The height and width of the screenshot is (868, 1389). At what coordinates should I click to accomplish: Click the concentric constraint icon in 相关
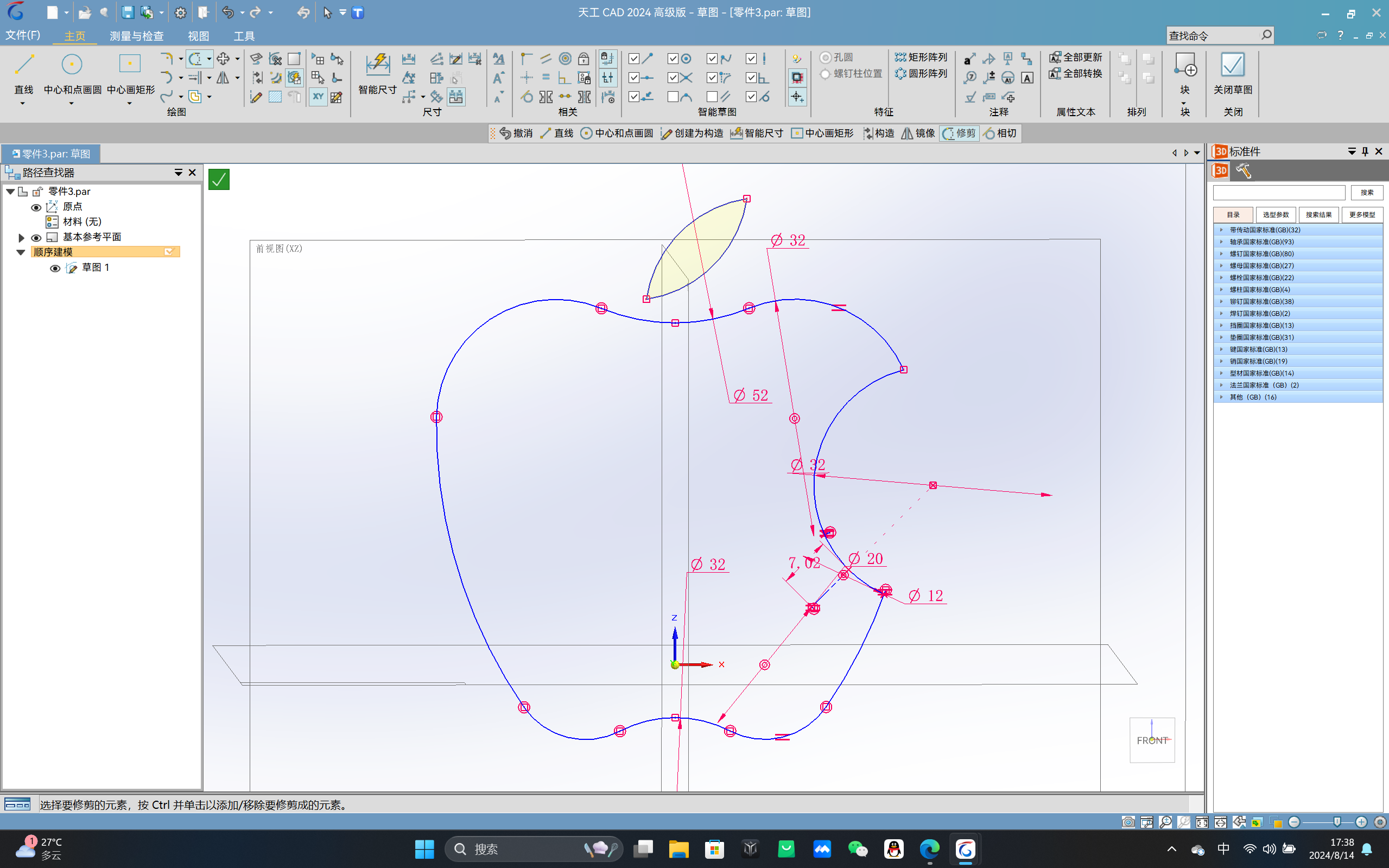point(566,59)
